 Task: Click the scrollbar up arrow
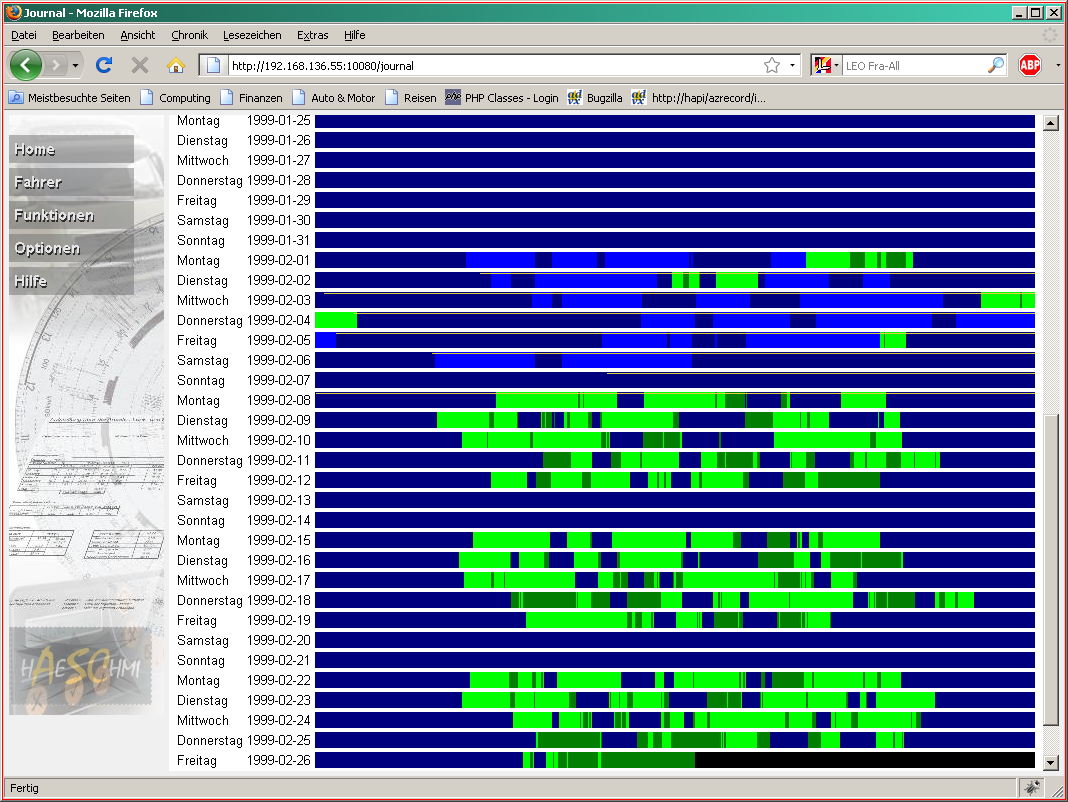[x=1050, y=124]
